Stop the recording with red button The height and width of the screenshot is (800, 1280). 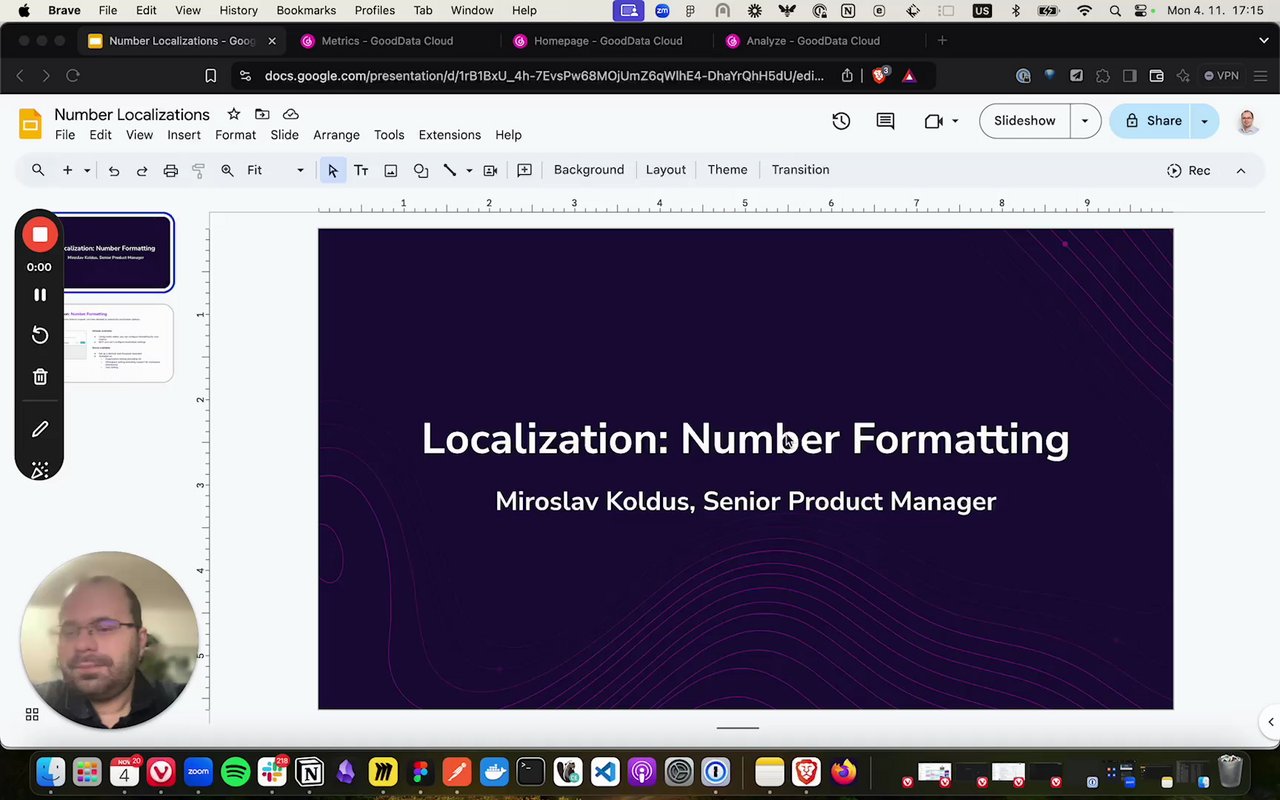click(x=40, y=235)
